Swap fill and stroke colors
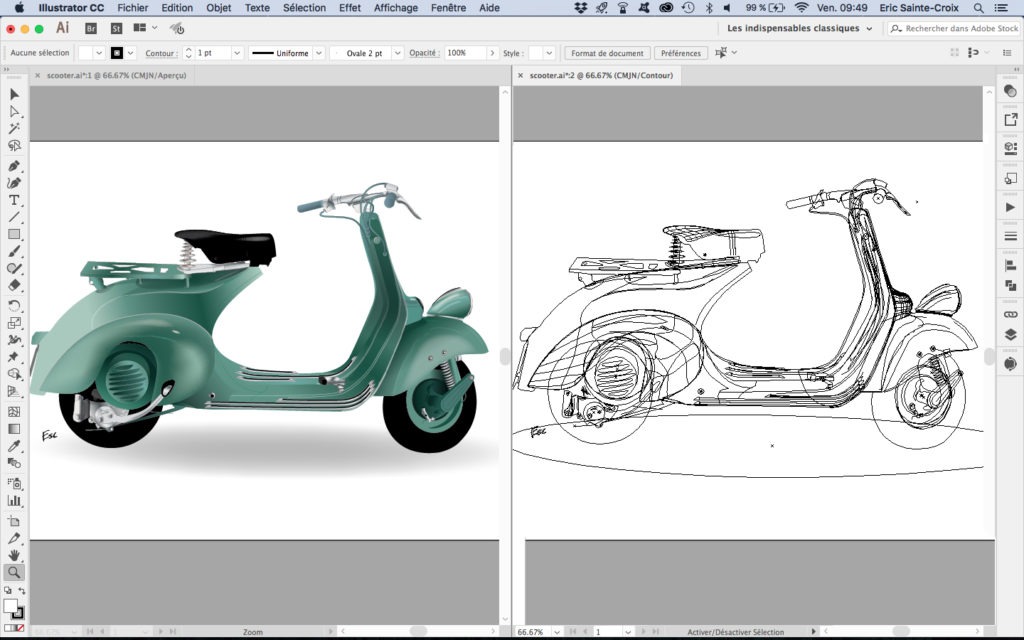The height and width of the screenshot is (640, 1024). 22,590
